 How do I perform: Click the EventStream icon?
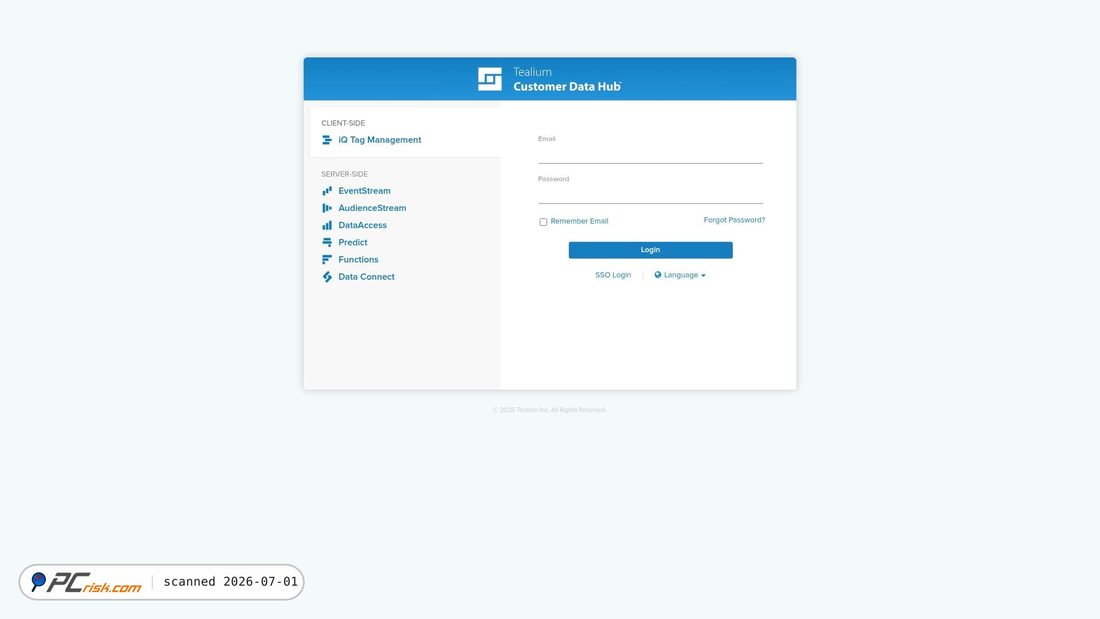pyautogui.click(x=327, y=191)
